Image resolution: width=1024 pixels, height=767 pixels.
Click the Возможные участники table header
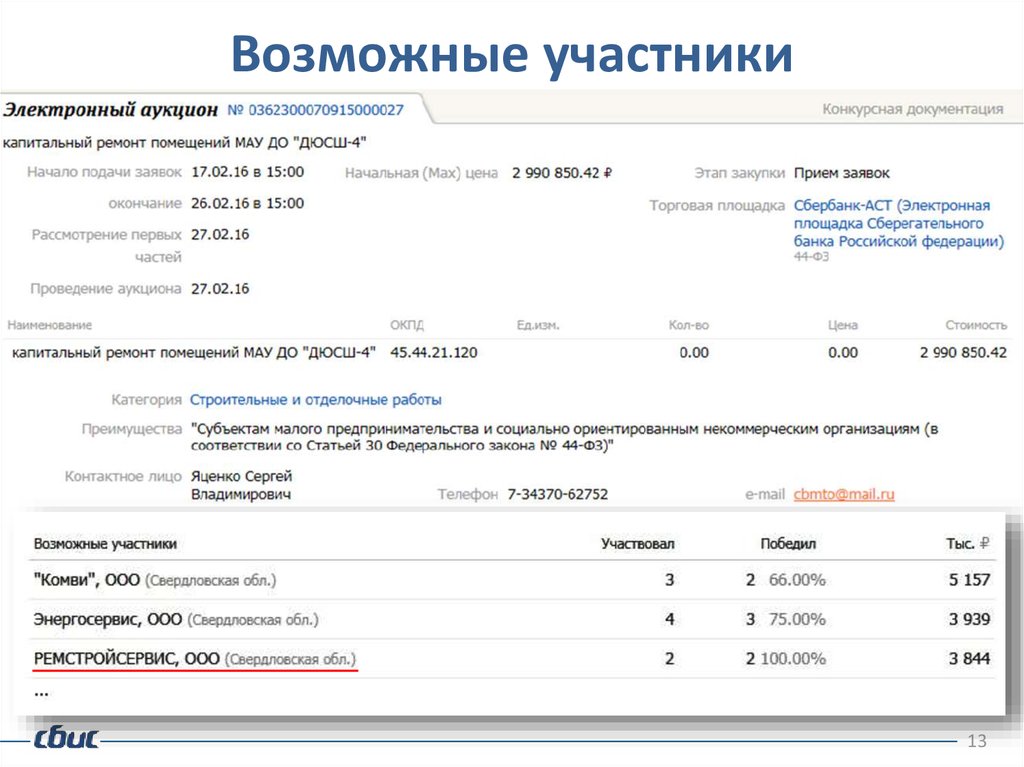pos(105,544)
